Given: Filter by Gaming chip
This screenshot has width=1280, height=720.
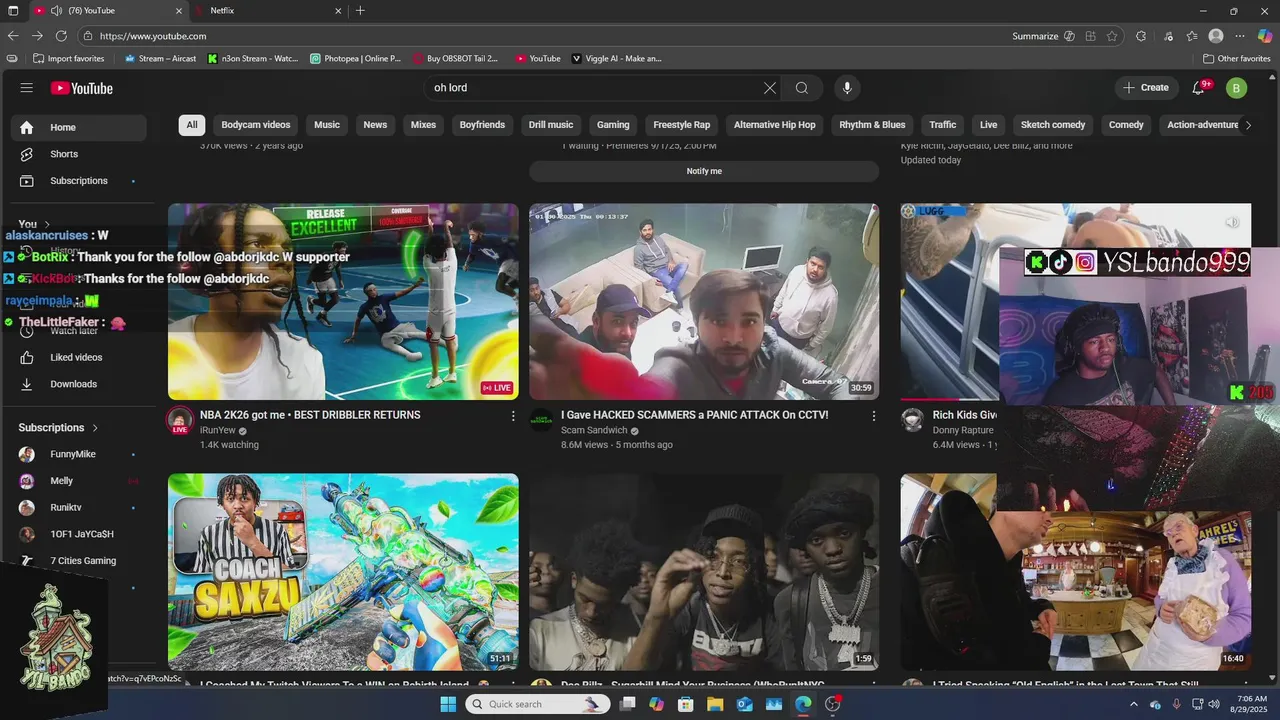Looking at the screenshot, I should (613, 125).
